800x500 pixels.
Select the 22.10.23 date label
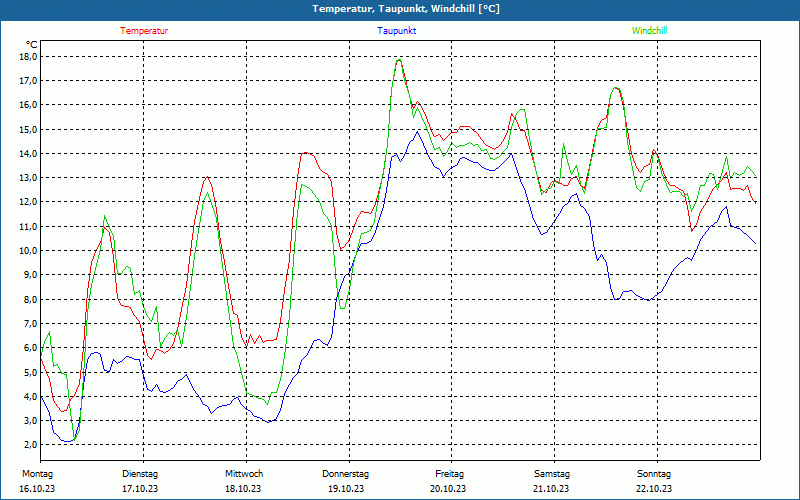[x=654, y=488]
